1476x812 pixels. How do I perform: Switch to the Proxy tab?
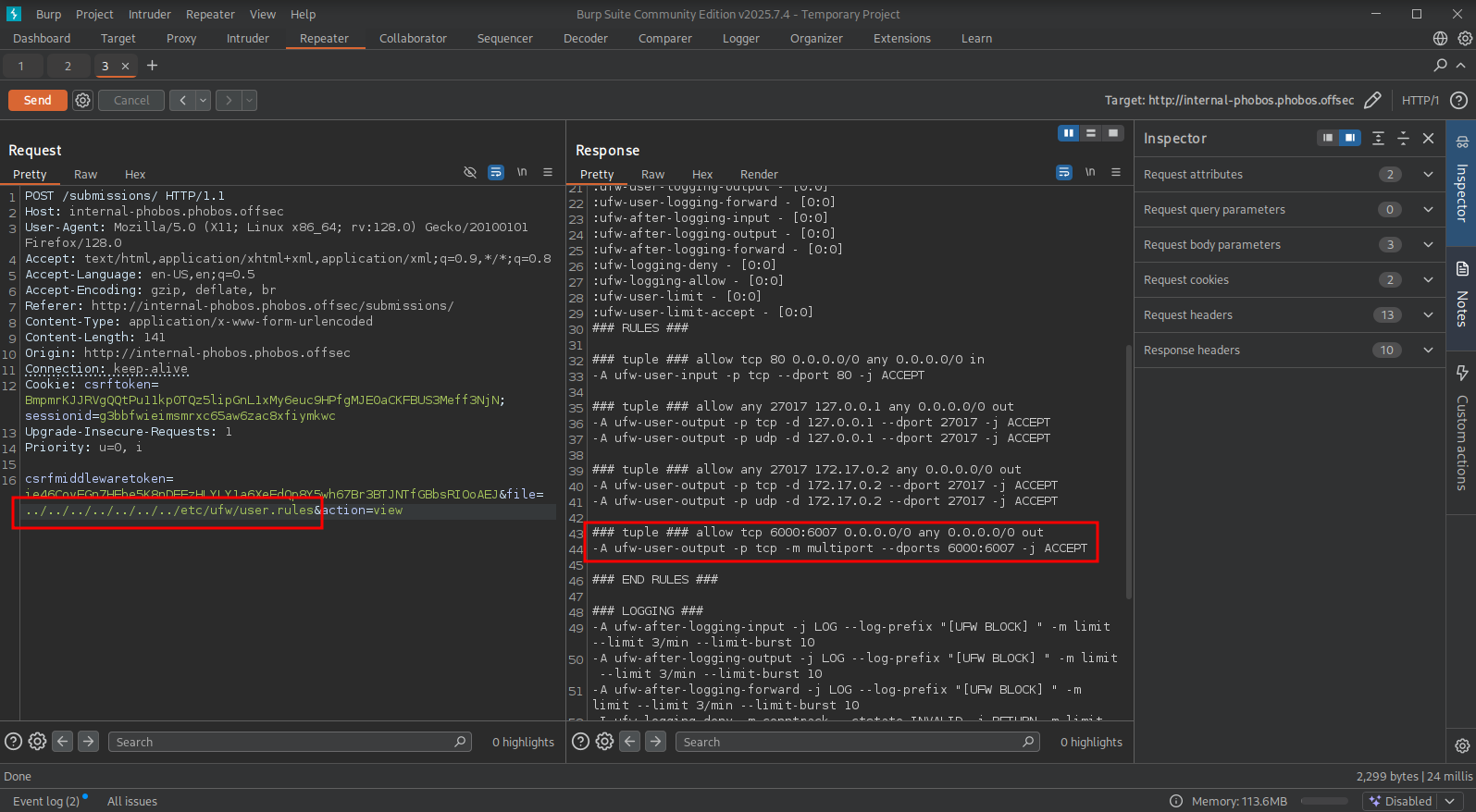tap(181, 38)
